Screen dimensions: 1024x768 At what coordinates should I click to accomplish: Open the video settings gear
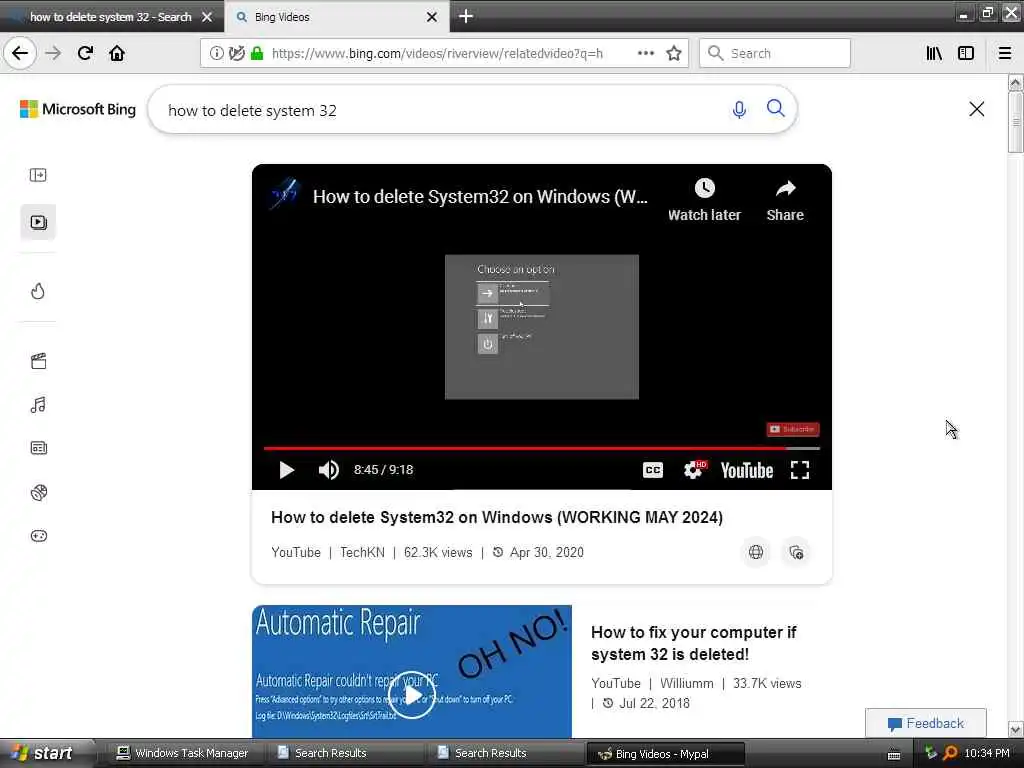pyautogui.click(x=694, y=470)
